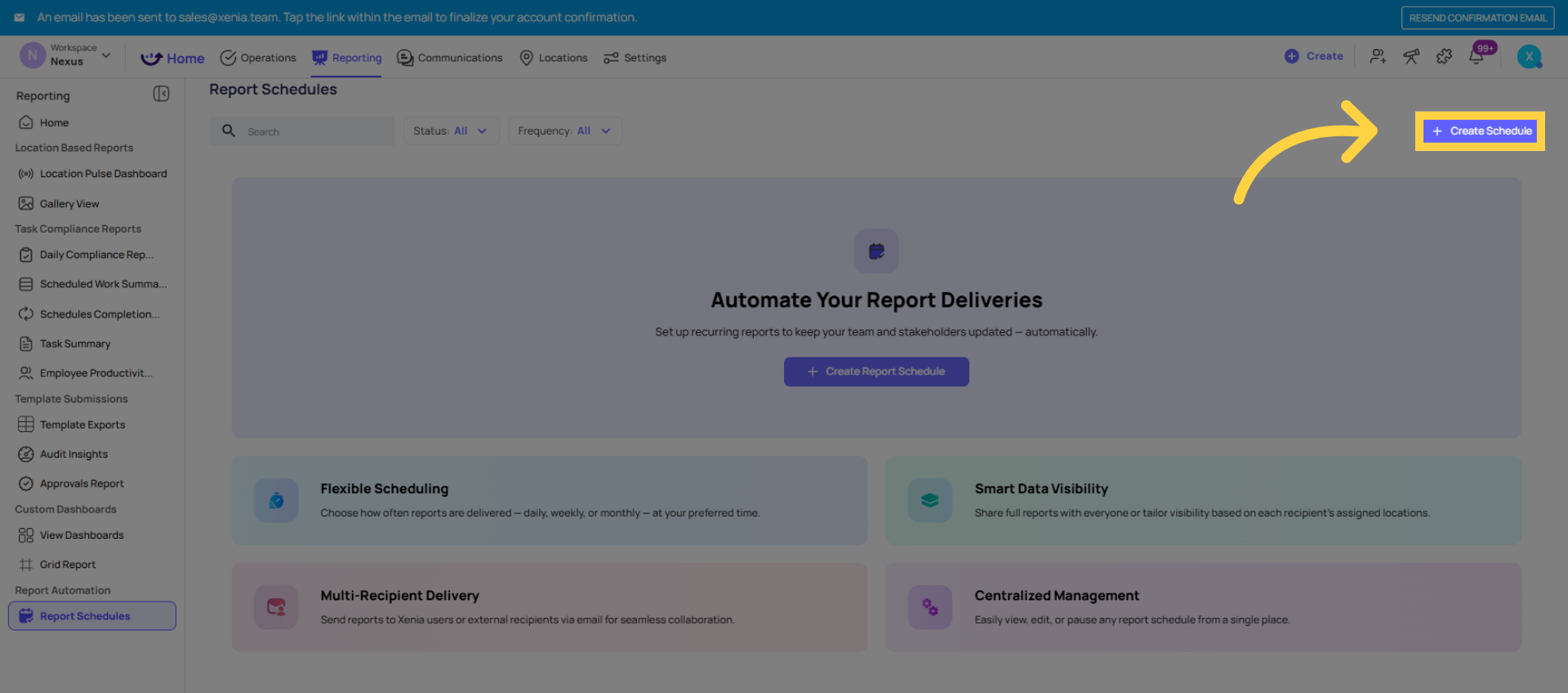This screenshot has width=1568, height=693.
Task: Click the Location Based Reports section label
Action: point(74,148)
